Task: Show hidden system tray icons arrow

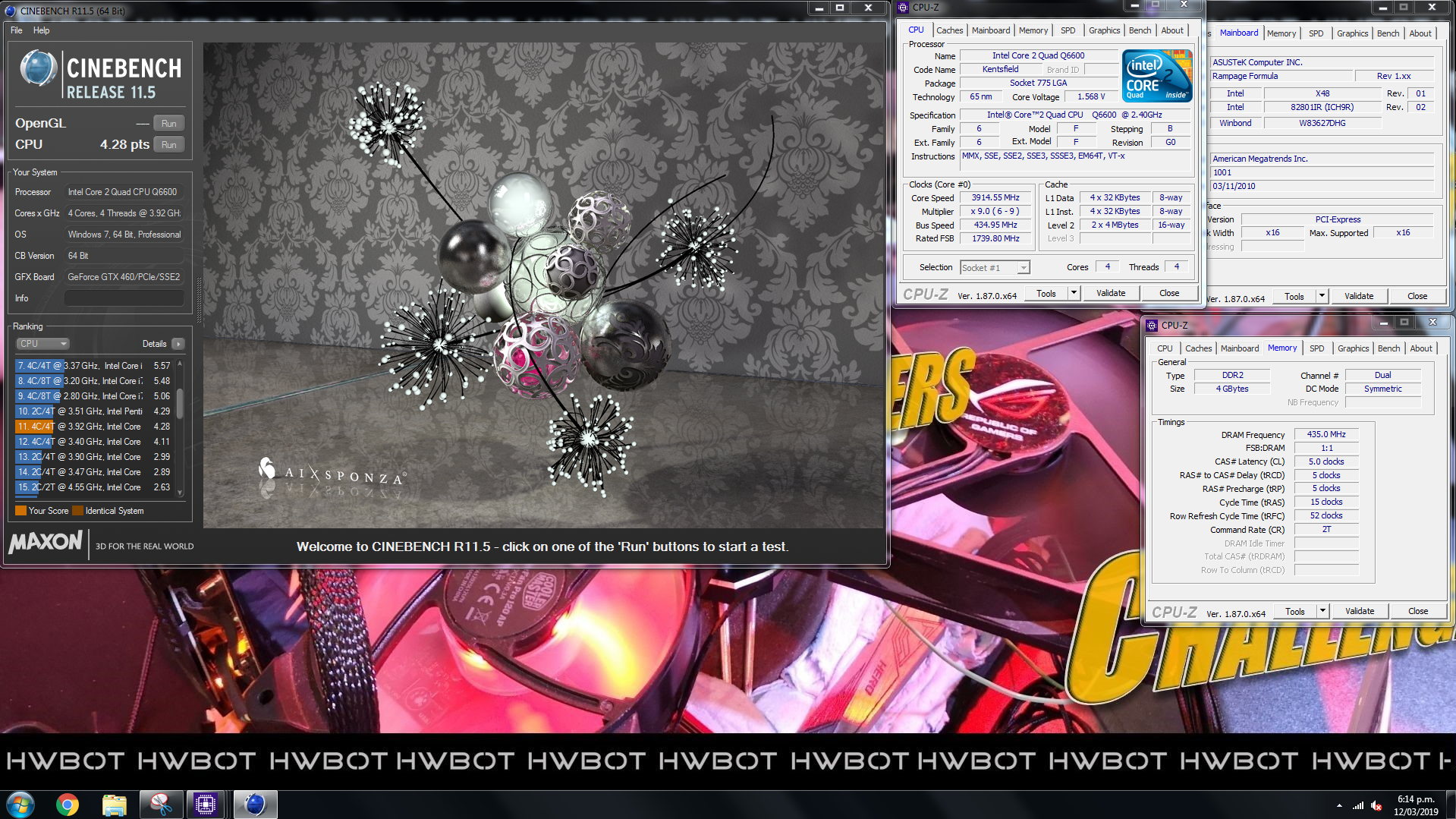Action: (x=1339, y=805)
